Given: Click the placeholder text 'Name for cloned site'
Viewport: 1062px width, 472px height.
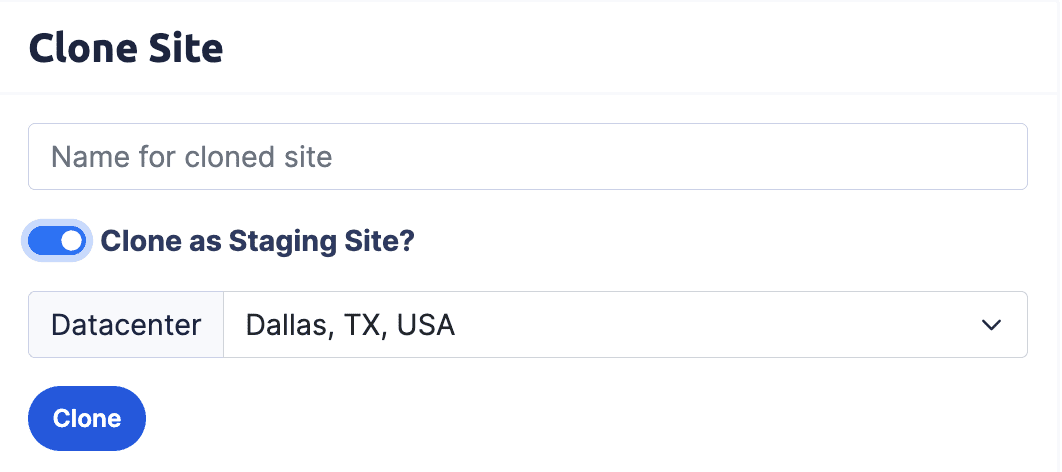Looking at the screenshot, I should tap(191, 157).
